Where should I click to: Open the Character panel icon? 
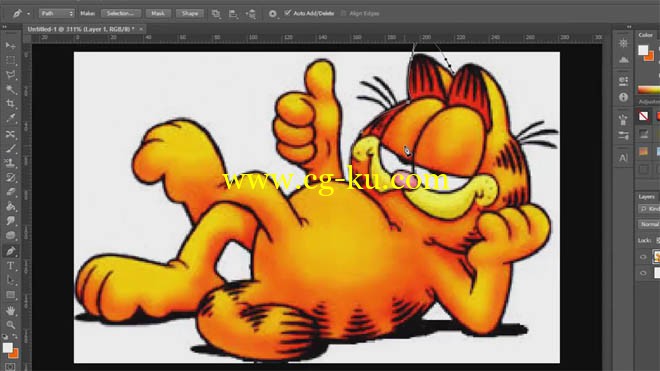[x=623, y=158]
